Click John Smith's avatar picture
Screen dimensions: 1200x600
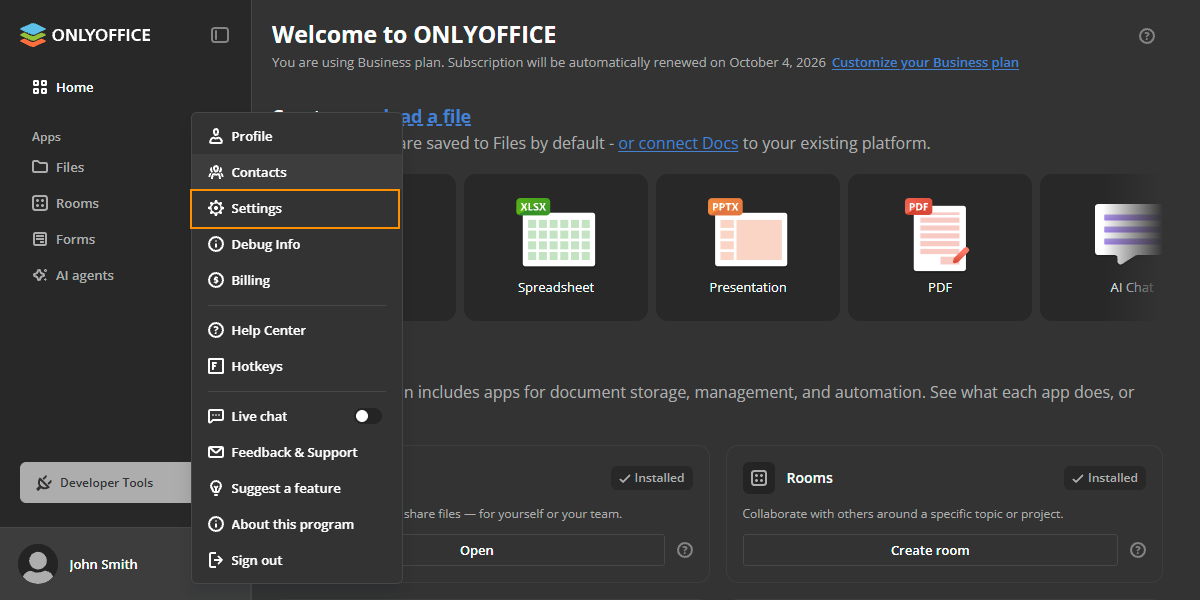coord(38,564)
